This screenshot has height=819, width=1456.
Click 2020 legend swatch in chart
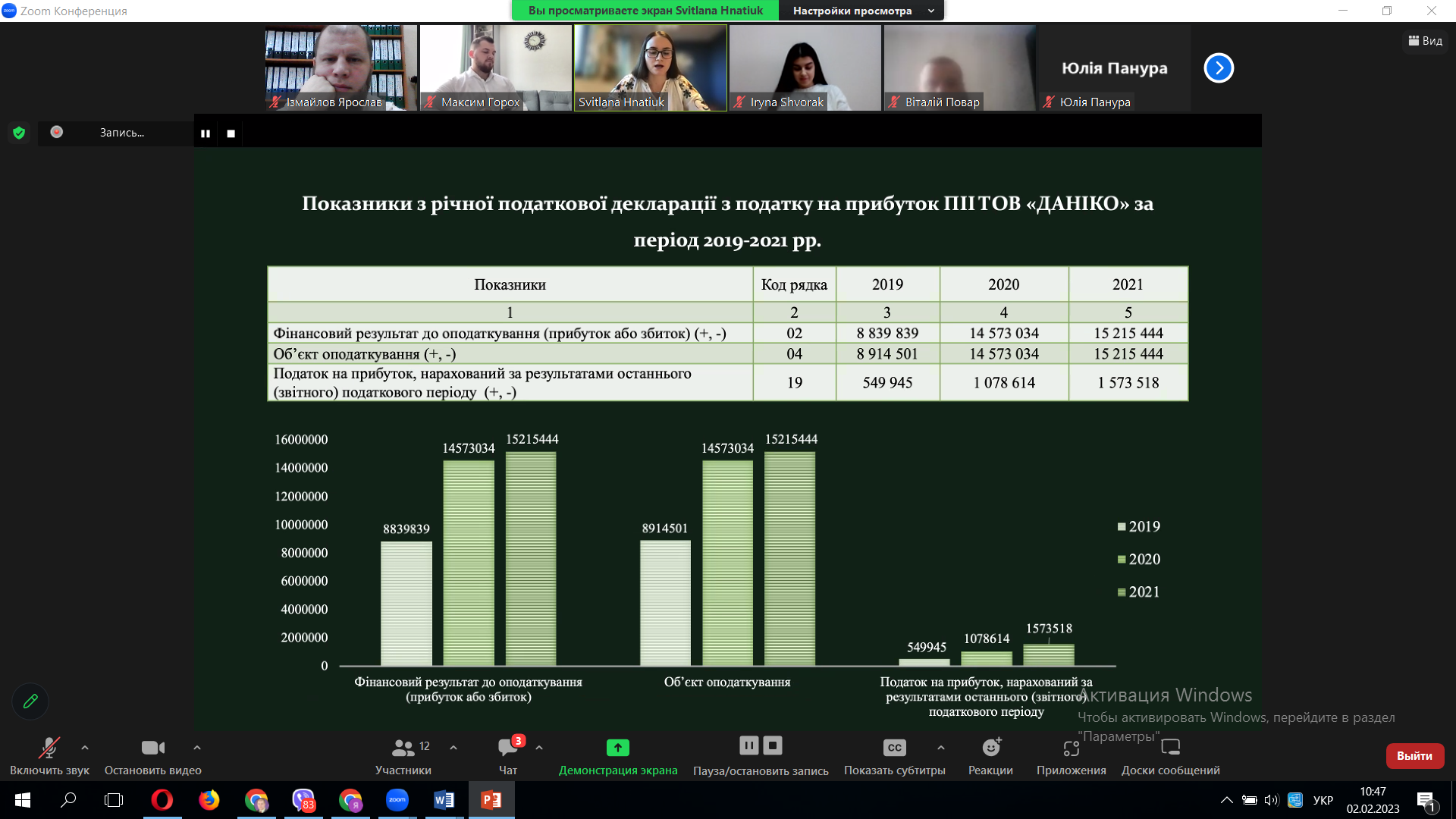coord(1122,560)
